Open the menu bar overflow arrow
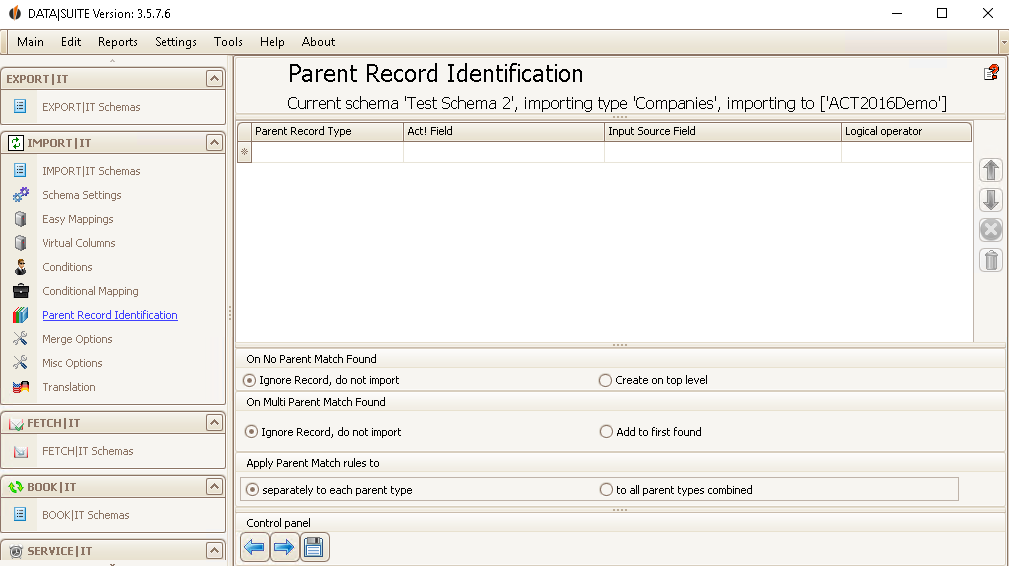This screenshot has width=1009, height=566. tap(1004, 42)
